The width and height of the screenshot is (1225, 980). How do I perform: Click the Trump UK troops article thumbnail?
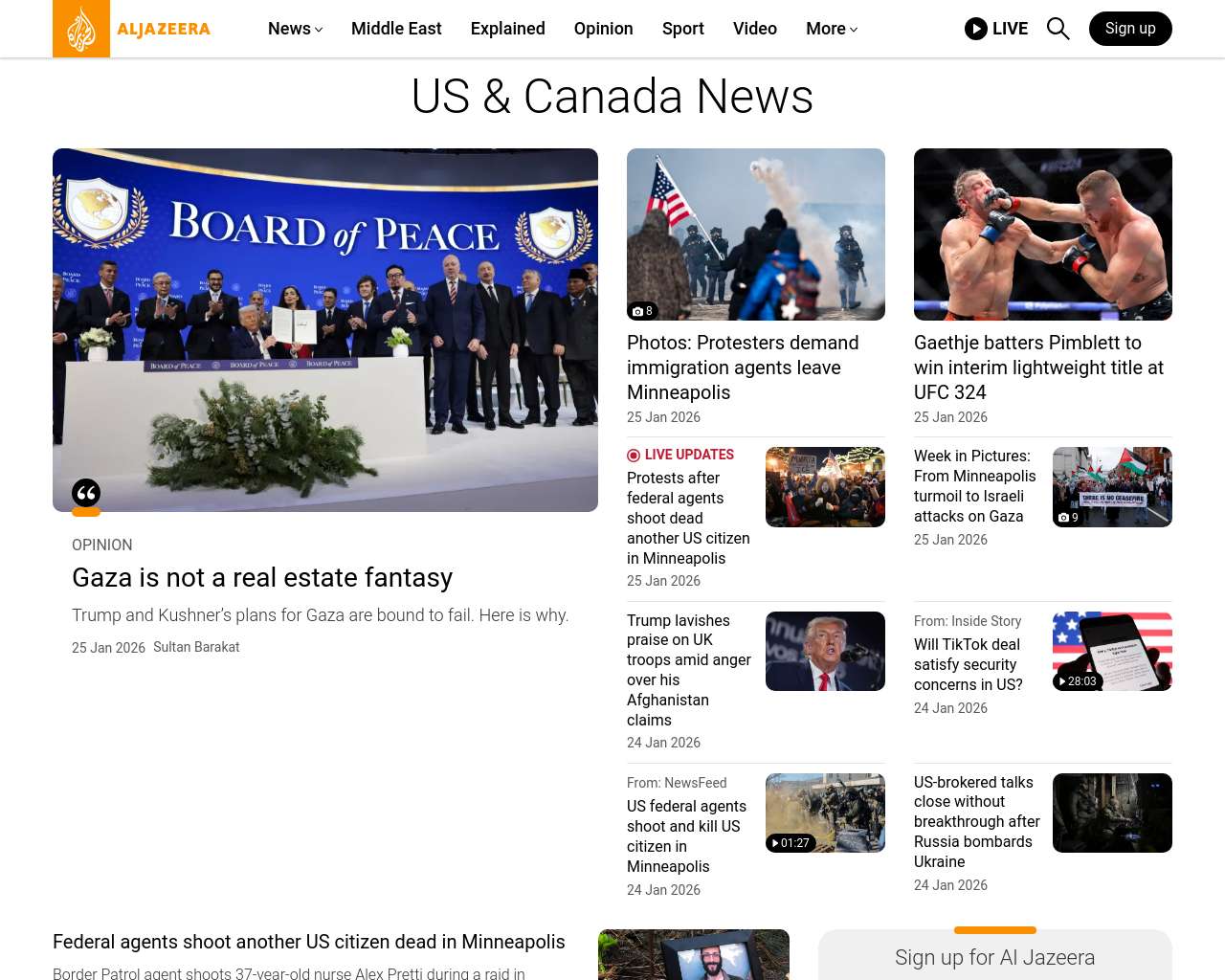[825, 651]
